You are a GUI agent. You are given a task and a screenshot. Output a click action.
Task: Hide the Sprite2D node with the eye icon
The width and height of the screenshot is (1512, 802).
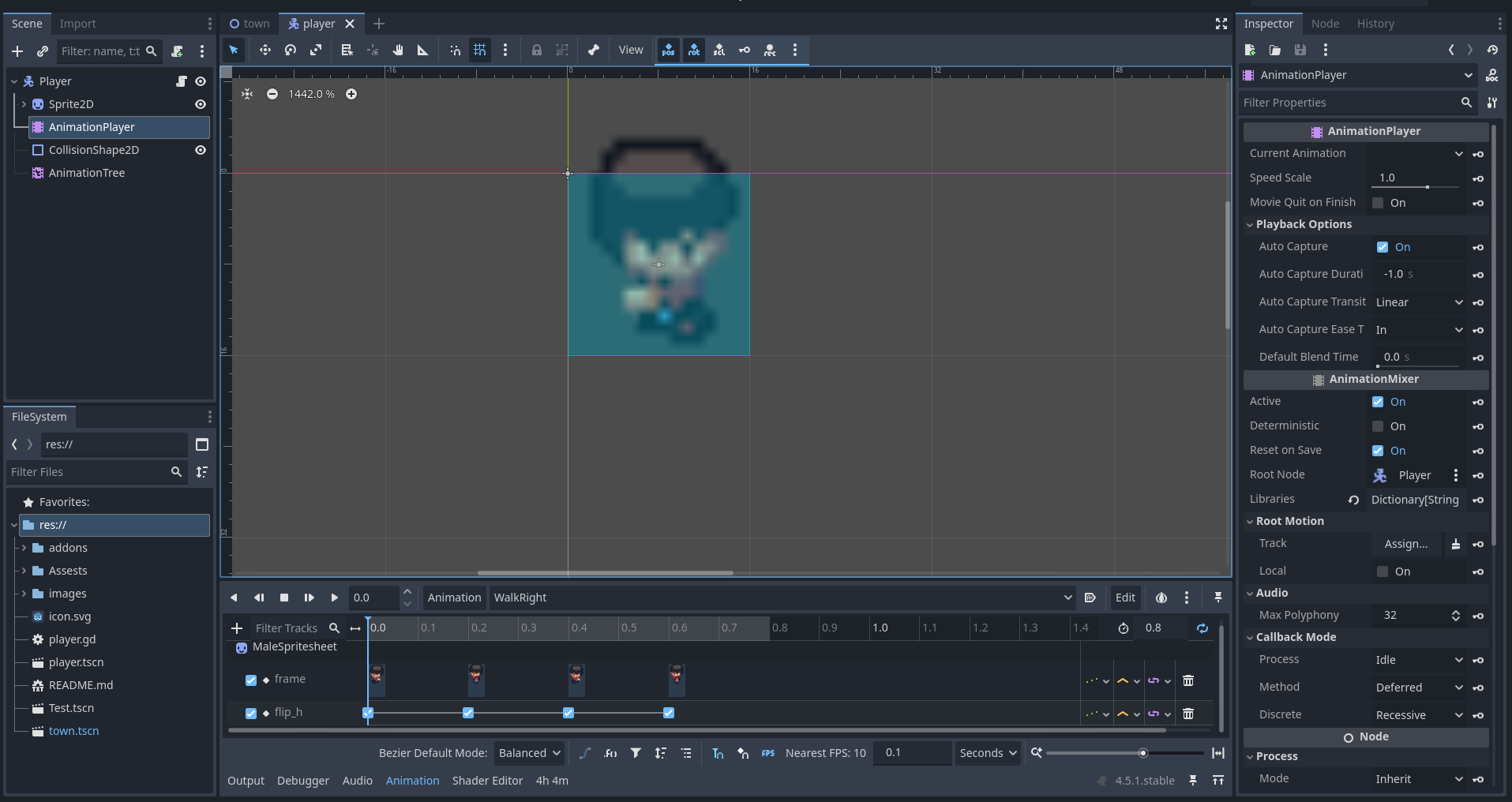(201, 104)
